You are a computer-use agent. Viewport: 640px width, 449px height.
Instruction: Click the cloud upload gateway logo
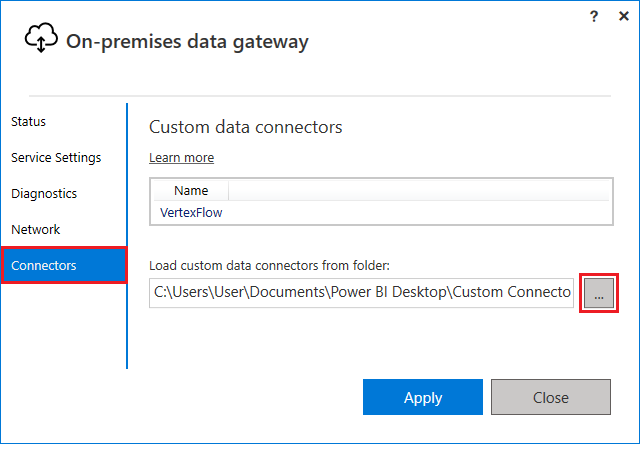pyautogui.click(x=41, y=38)
